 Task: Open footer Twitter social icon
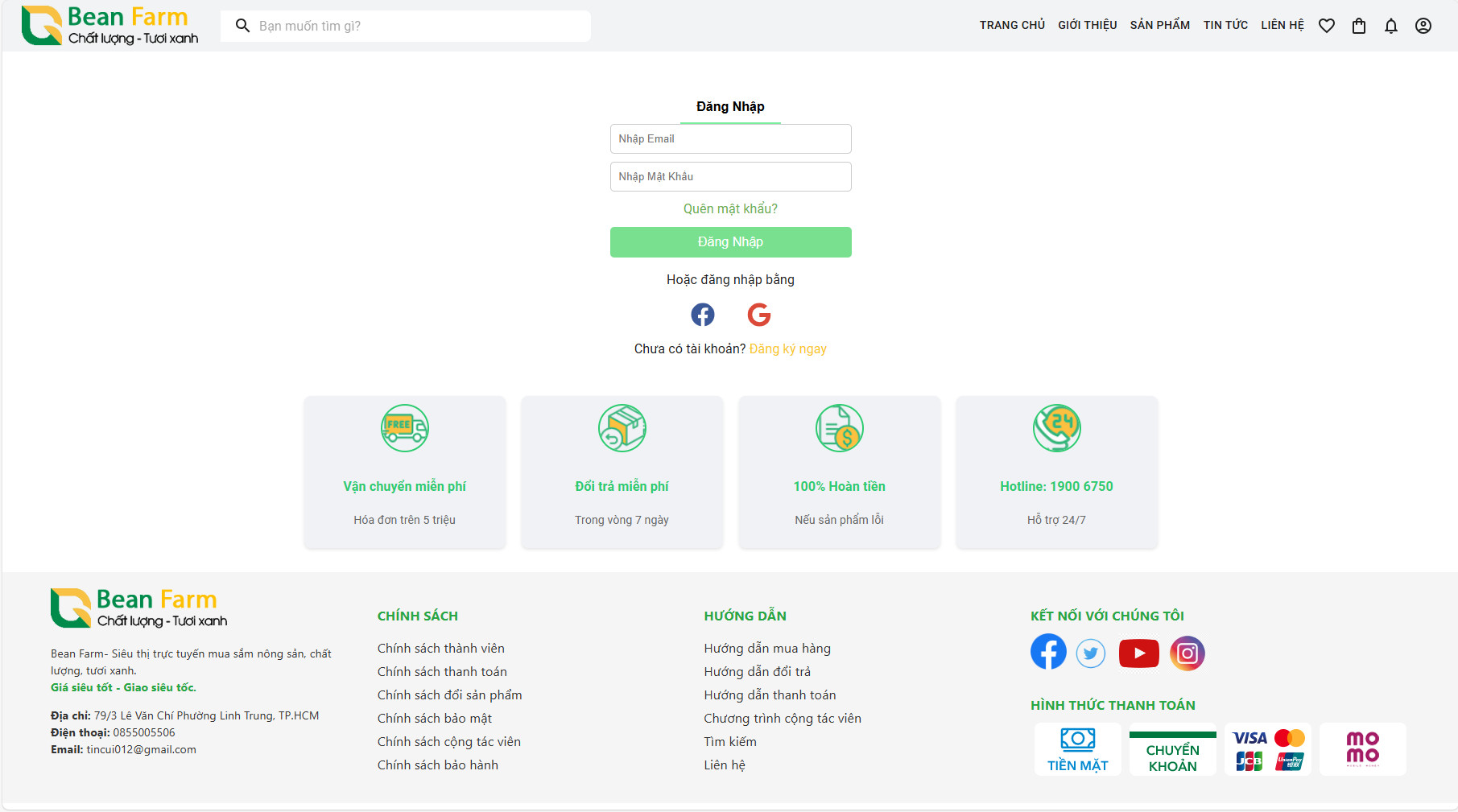[1091, 653]
